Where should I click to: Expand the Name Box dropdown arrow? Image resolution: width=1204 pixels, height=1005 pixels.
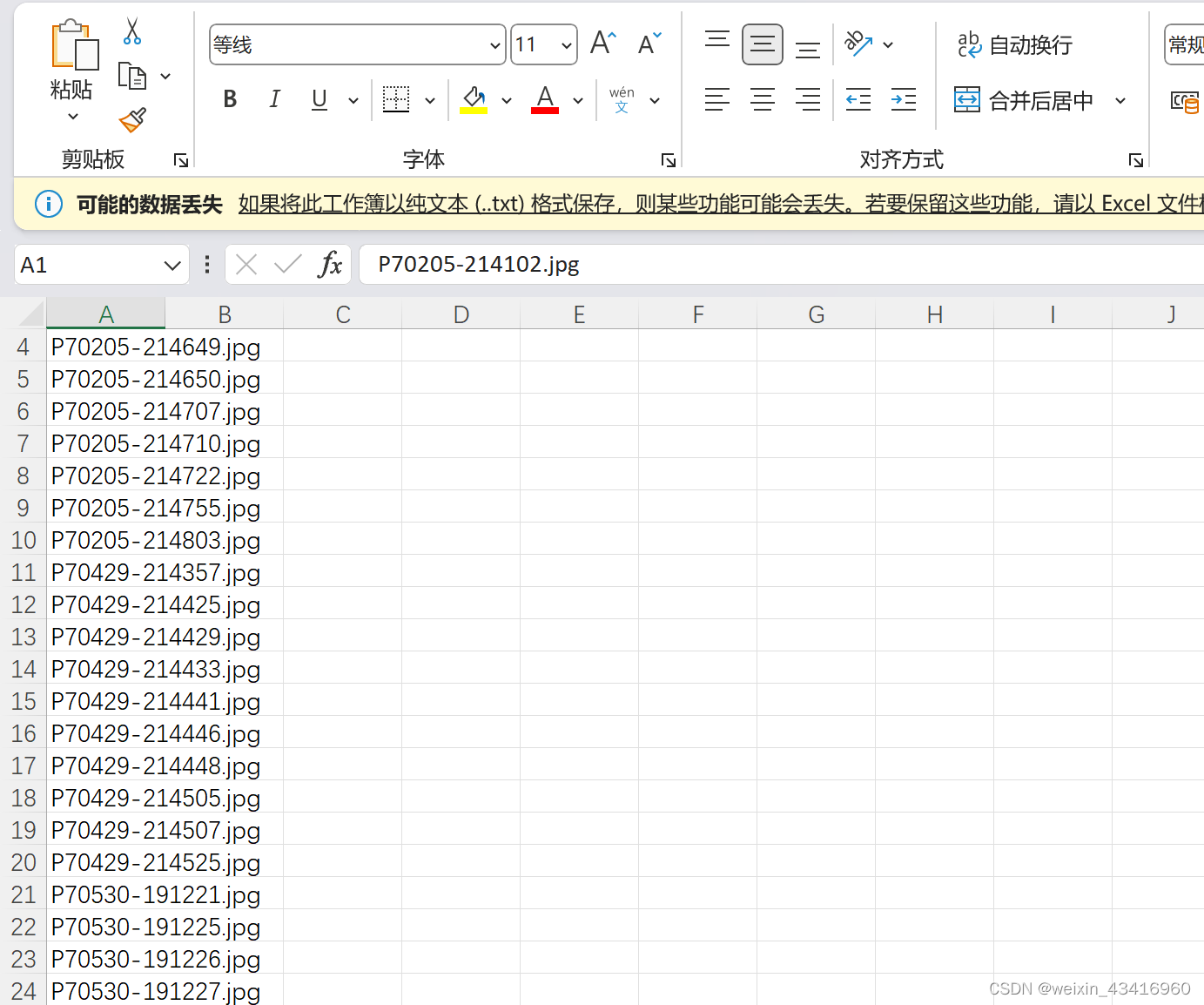click(x=172, y=266)
